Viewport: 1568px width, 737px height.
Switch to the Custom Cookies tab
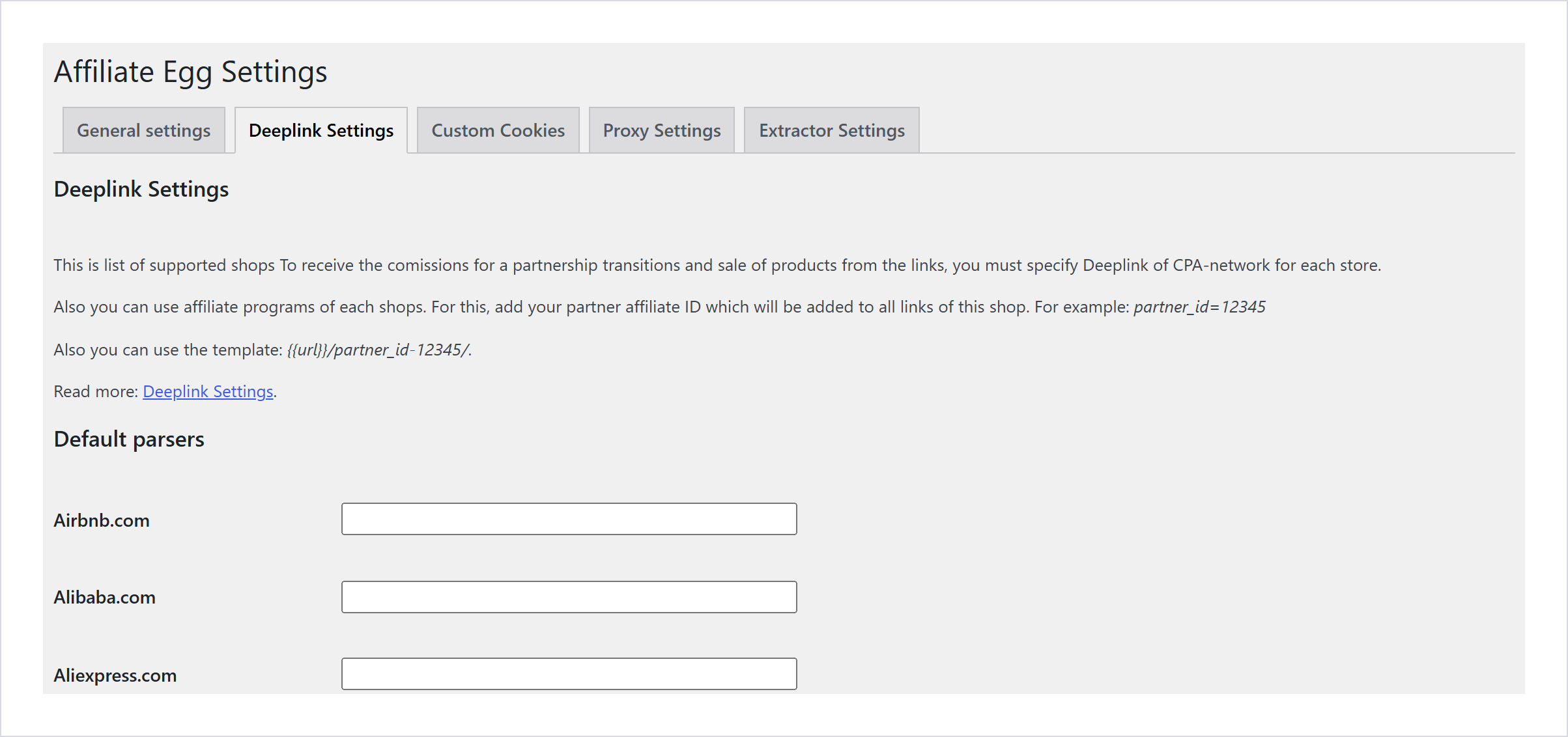pos(498,130)
